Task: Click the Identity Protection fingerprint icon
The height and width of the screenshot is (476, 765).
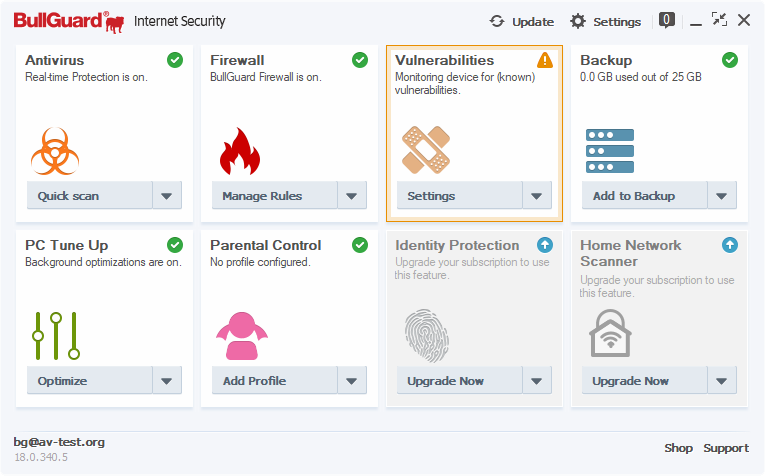Action: pos(426,336)
